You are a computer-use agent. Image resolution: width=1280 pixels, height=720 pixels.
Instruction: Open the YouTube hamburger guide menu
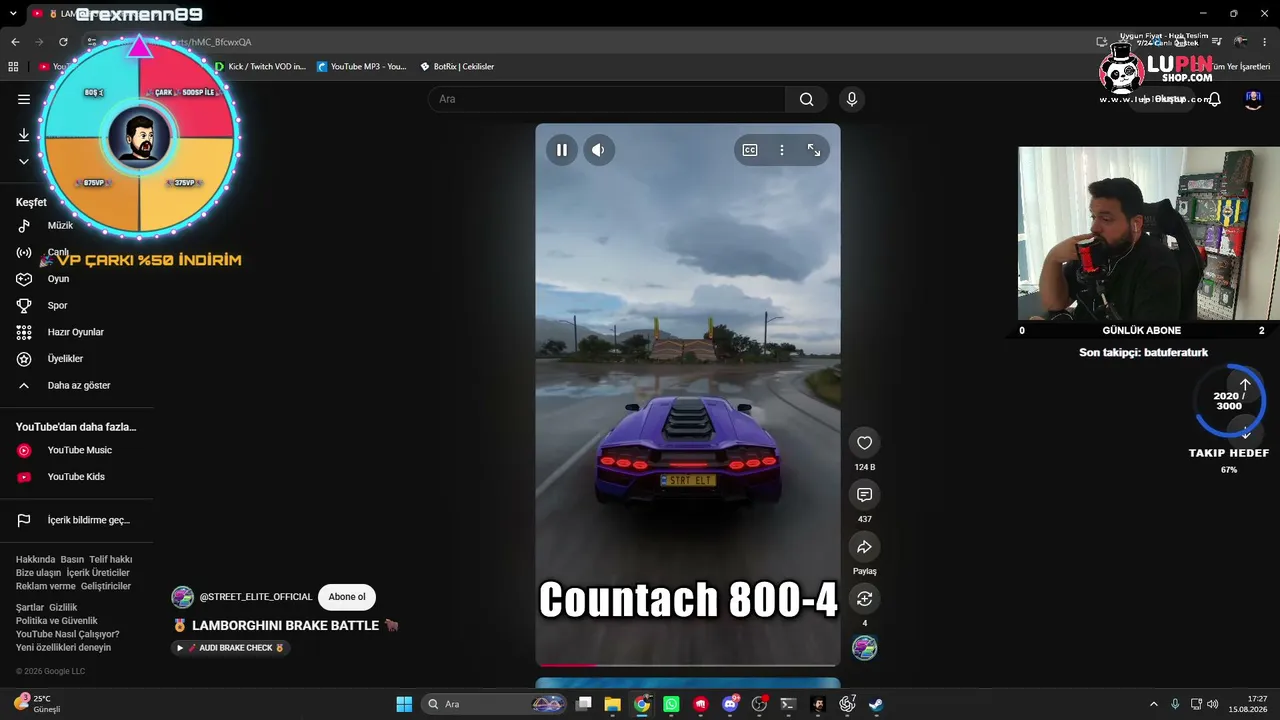click(x=24, y=99)
